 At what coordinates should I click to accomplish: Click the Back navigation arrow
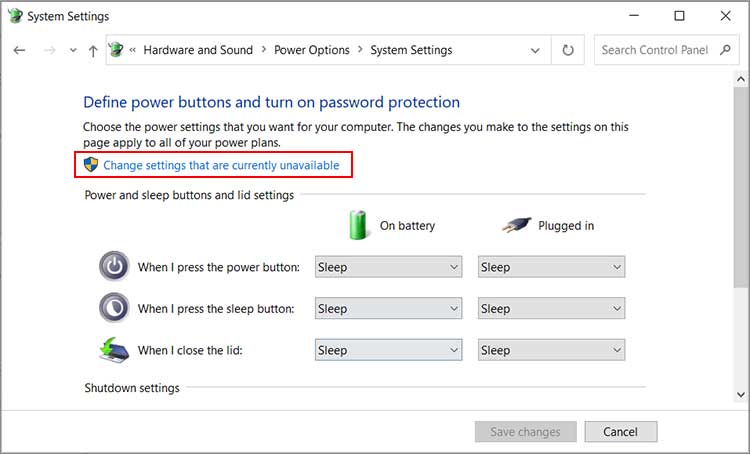pyautogui.click(x=20, y=50)
